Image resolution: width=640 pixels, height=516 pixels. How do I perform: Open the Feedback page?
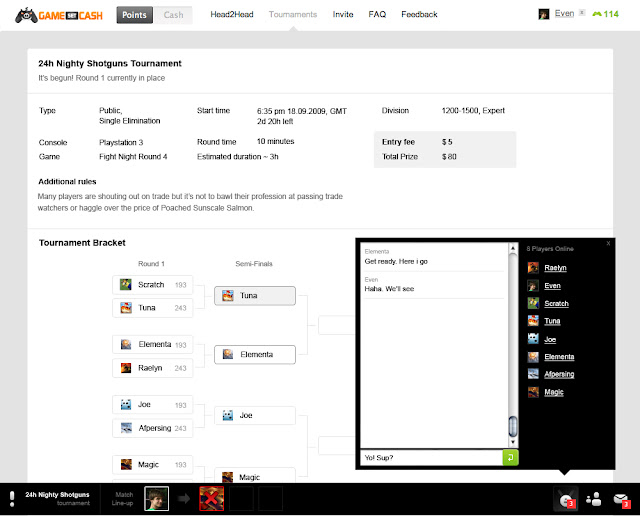click(x=419, y=15)
